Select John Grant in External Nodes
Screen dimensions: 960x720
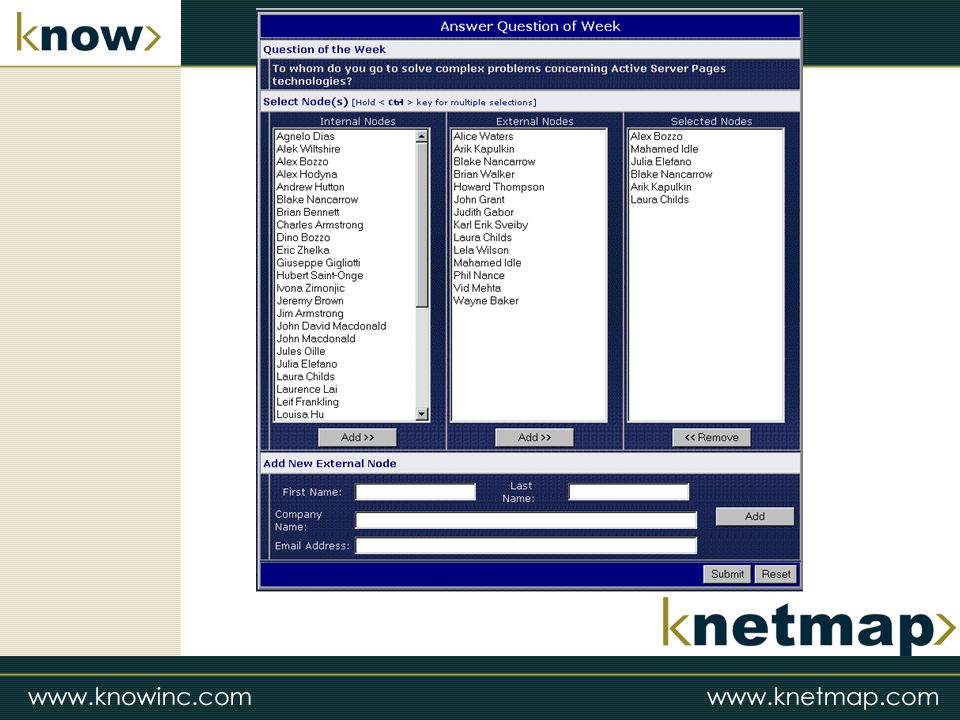tap(479, 200)
